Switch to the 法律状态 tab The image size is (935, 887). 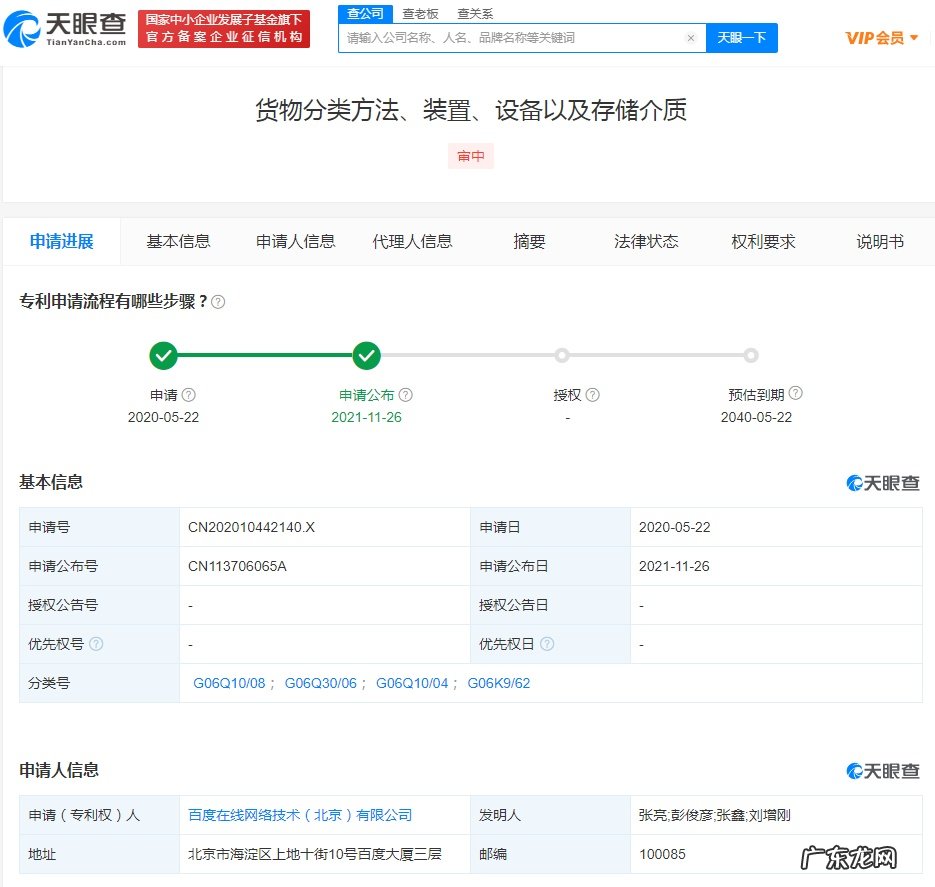pos(646,241)
